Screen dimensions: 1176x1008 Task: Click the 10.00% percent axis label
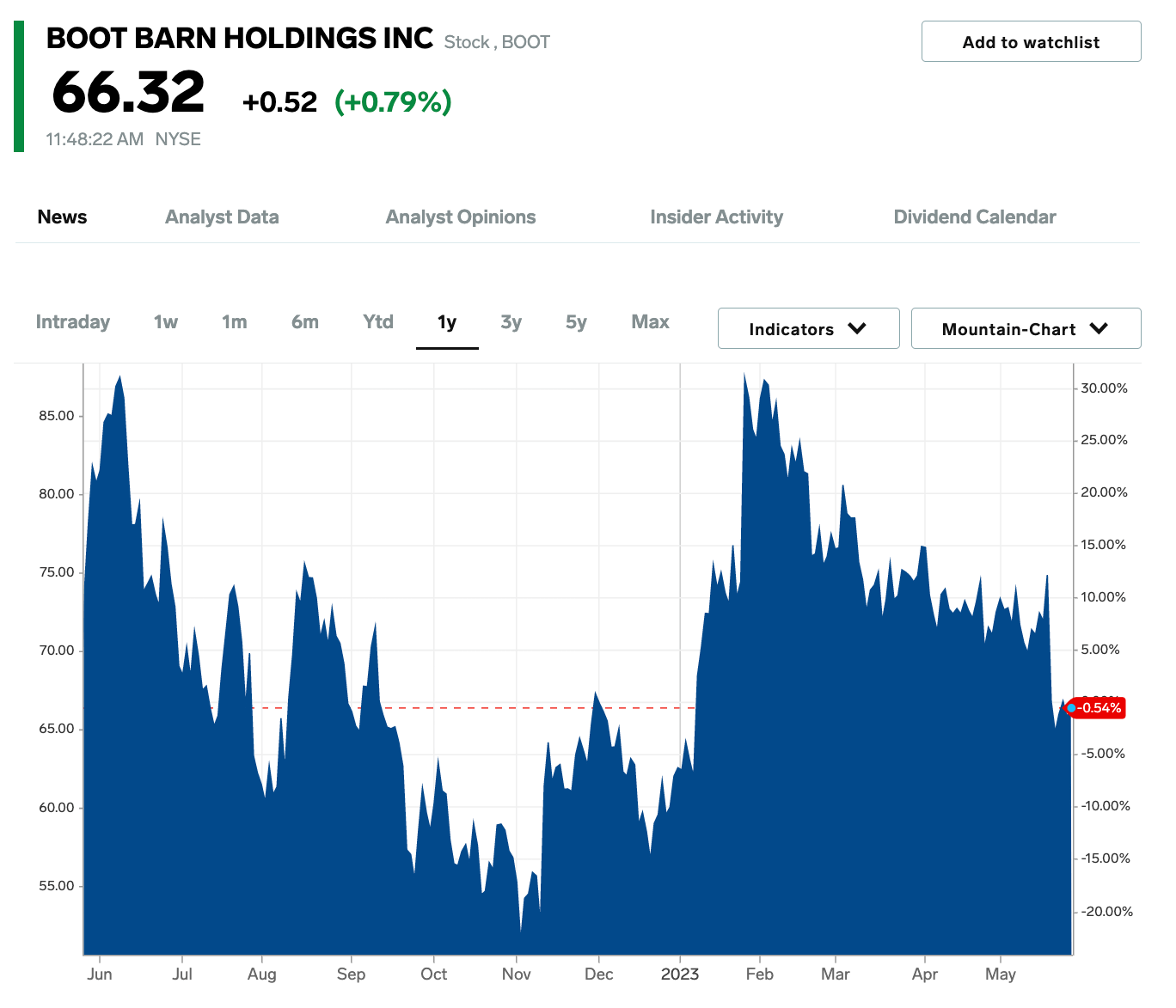tap(1105, 597)
